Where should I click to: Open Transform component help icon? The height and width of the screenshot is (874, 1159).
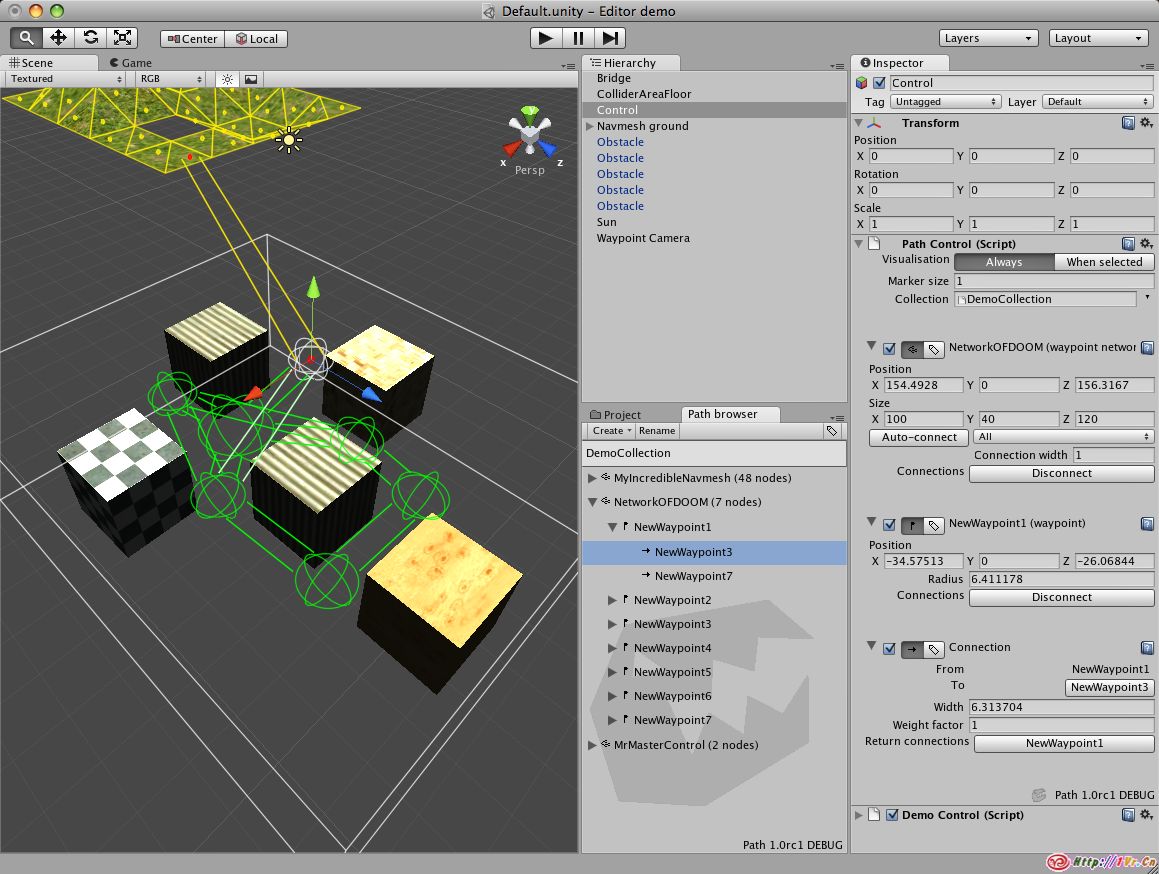click(x=1128, y=123)
